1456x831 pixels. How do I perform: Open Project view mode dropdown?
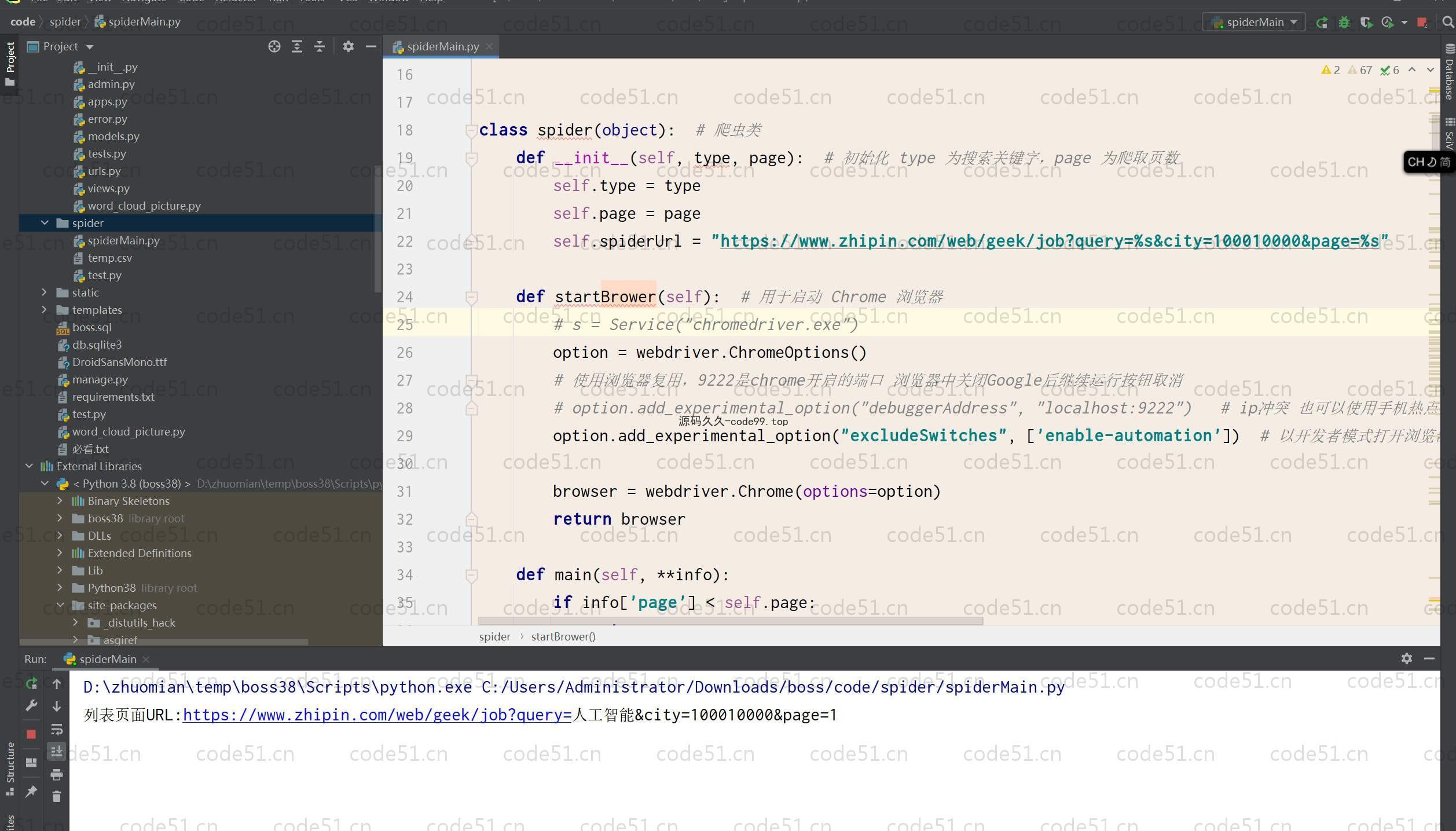(x=90, y=47)
